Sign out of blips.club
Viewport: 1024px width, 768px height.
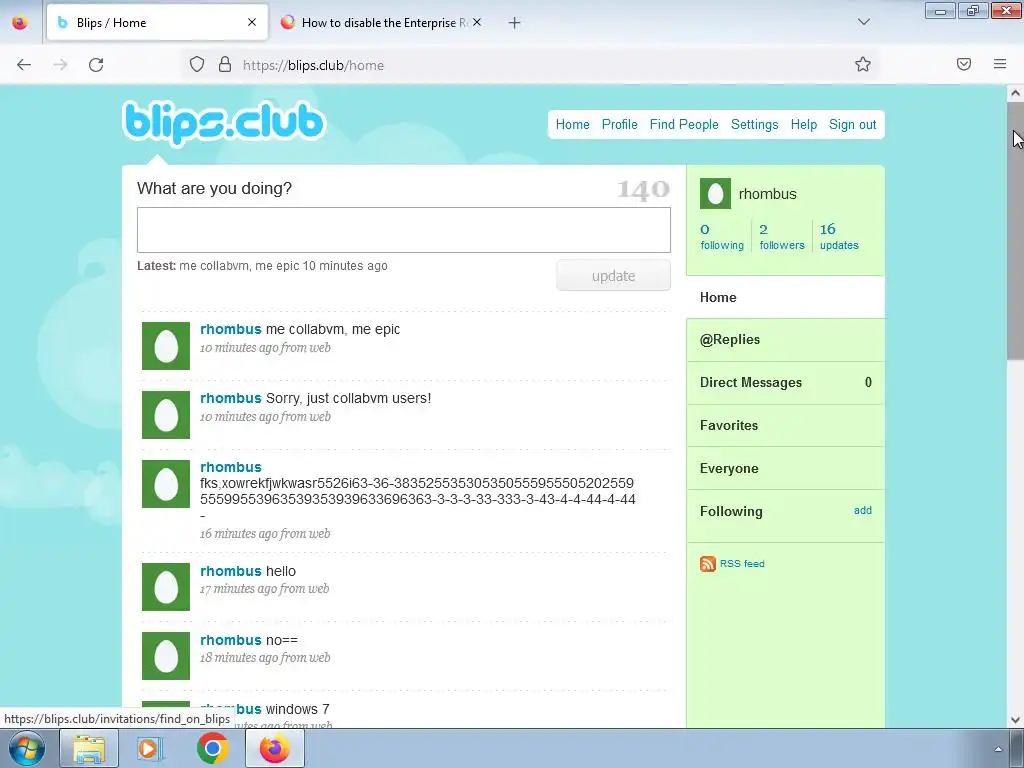pos(852,124)
